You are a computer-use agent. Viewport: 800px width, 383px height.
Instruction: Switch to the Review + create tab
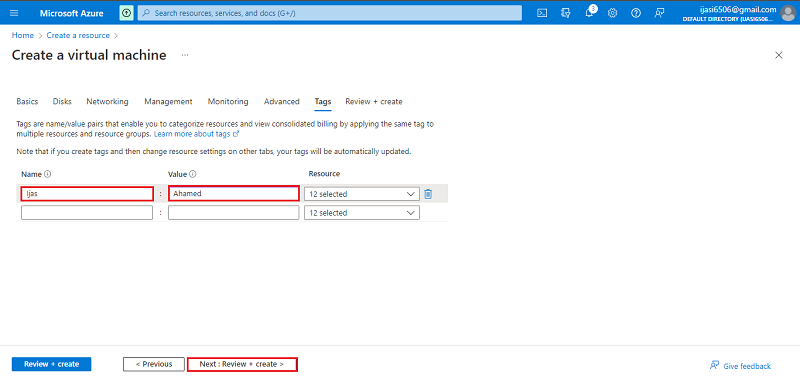point(374,101)
